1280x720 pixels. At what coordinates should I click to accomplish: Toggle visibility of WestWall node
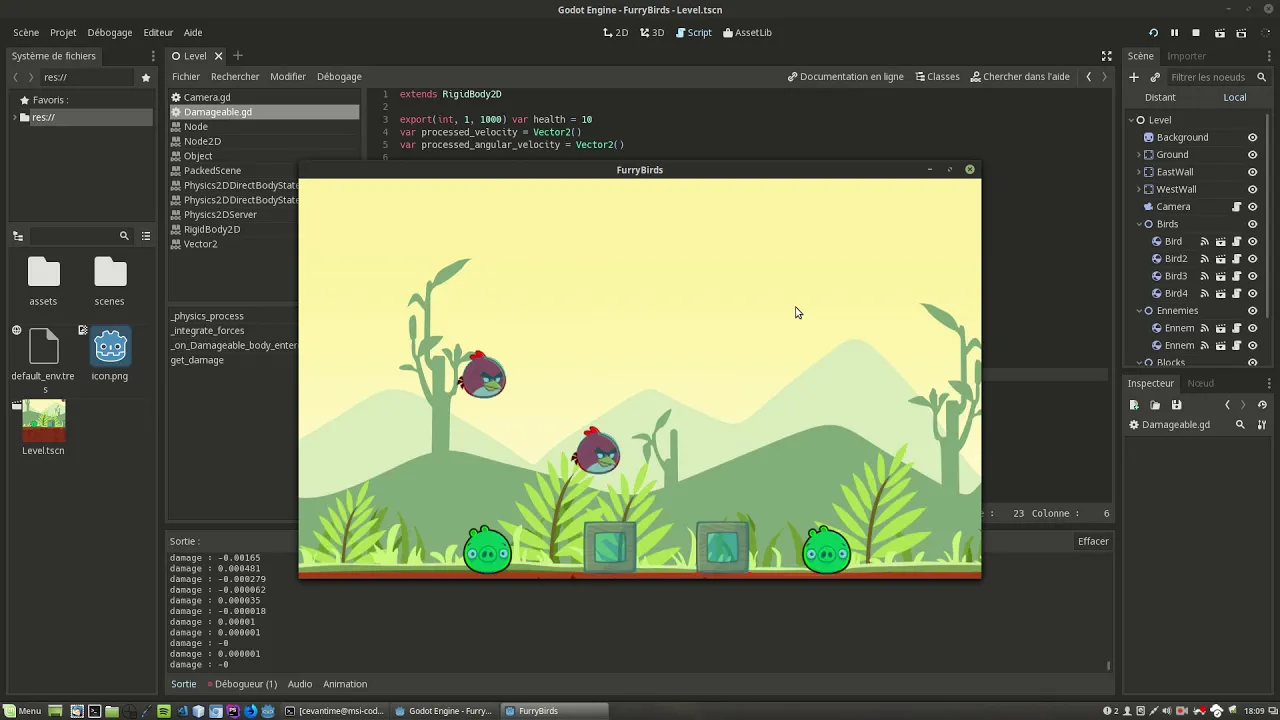1252,189
